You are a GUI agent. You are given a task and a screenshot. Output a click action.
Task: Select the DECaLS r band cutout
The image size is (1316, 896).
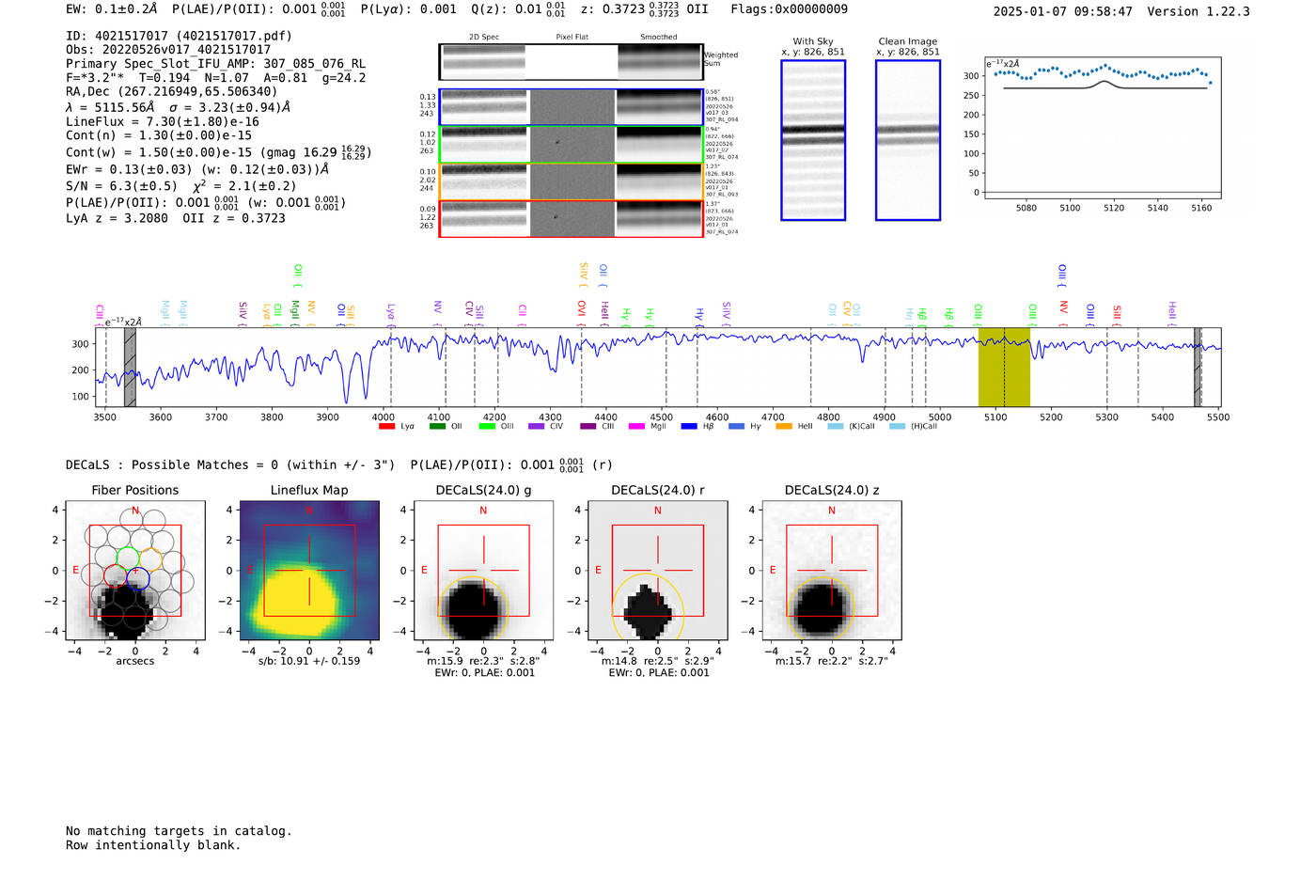[x=657, y=570]
